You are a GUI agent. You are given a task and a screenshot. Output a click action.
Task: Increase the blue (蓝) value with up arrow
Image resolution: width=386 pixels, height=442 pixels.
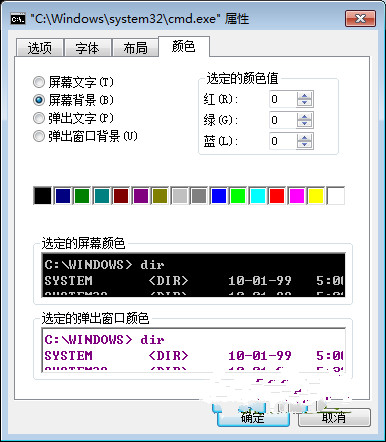point(304,138)
